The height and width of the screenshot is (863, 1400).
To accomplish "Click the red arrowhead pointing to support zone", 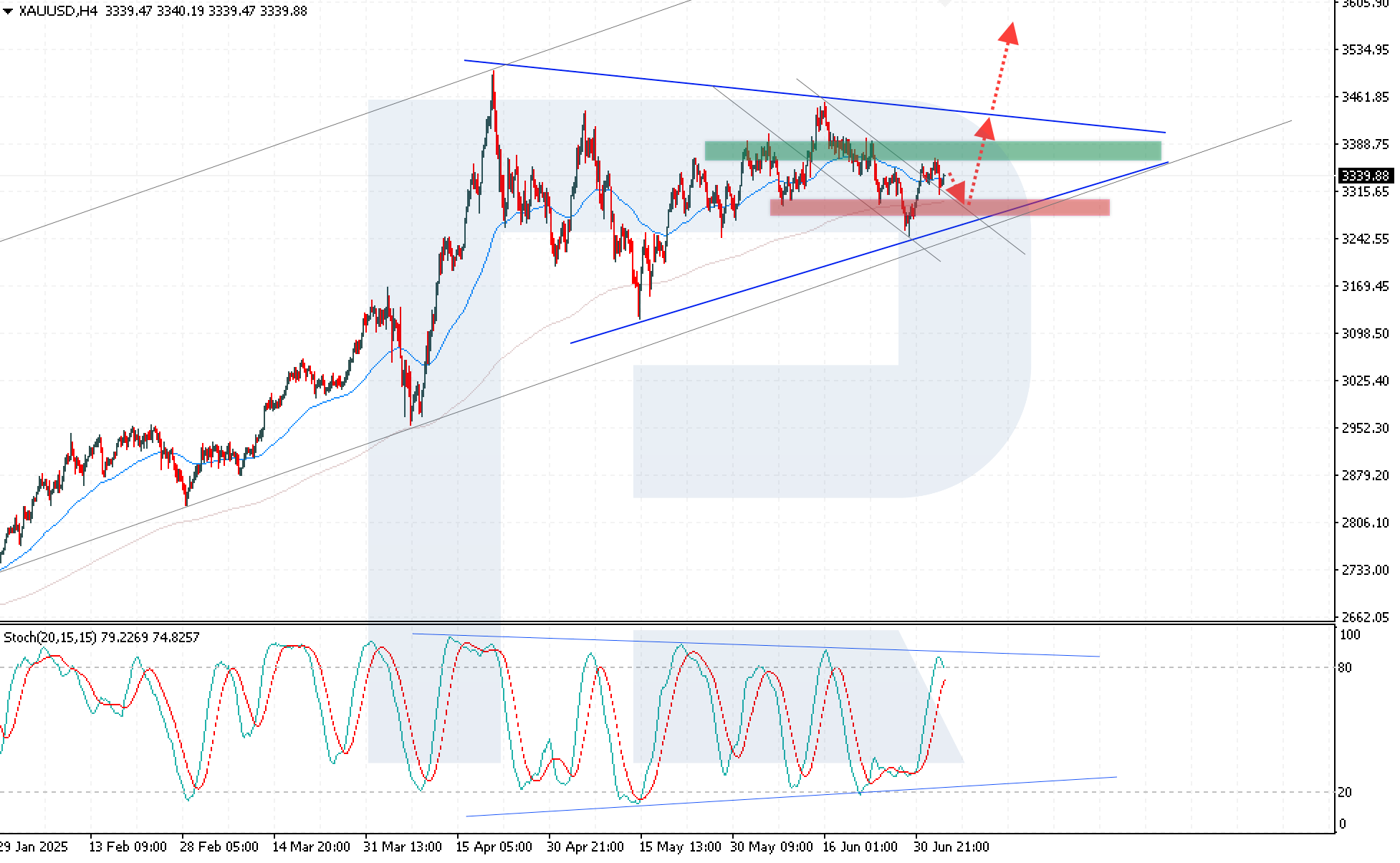I will point(956,192).
